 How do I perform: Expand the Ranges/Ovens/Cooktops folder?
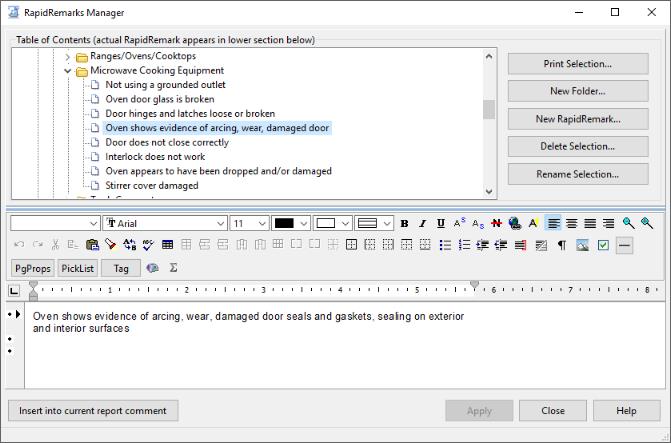click(x=67, y=56)
